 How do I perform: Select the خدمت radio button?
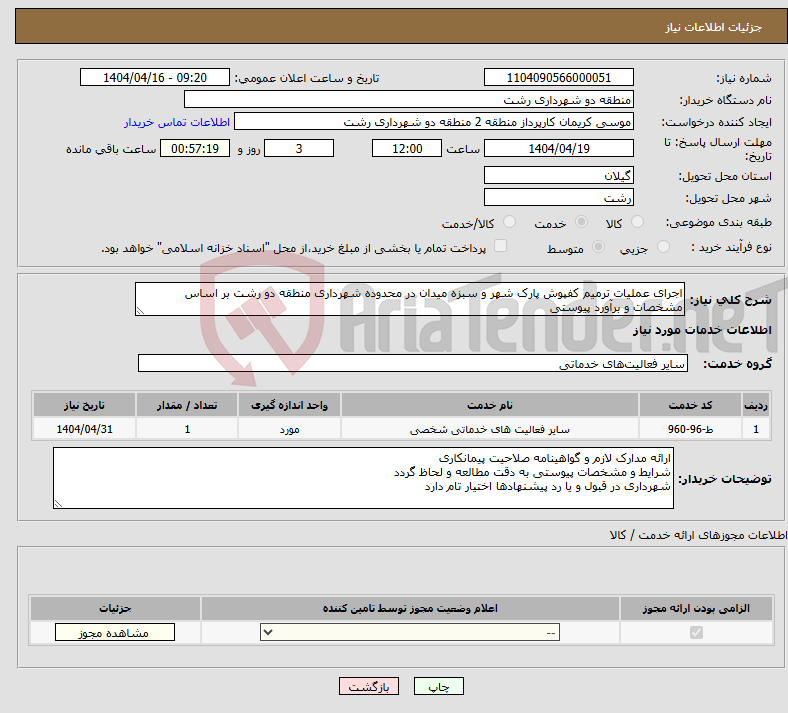click(581, 222)
